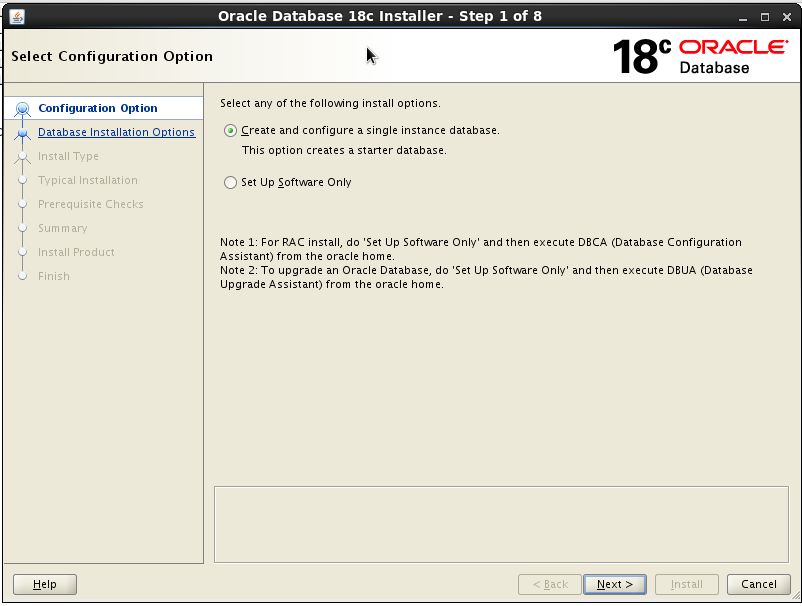Click the Database Installation Options step marker icon
This screenshot has height=606, width=802.
(22, 133)
